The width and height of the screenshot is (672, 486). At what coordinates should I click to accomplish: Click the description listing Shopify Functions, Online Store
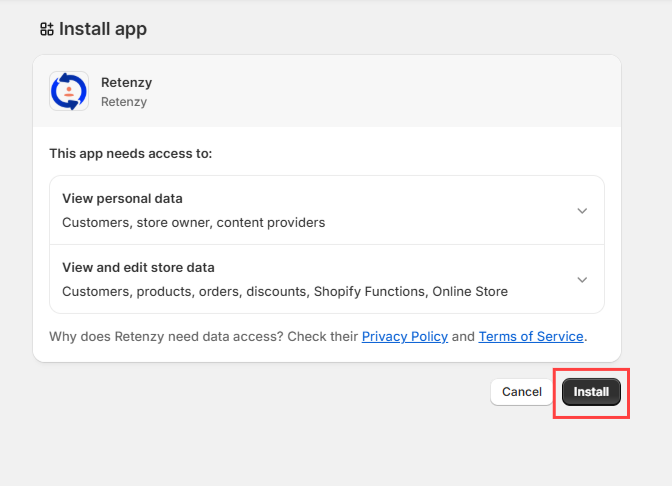pyautogui.click(x=285, y=292)
